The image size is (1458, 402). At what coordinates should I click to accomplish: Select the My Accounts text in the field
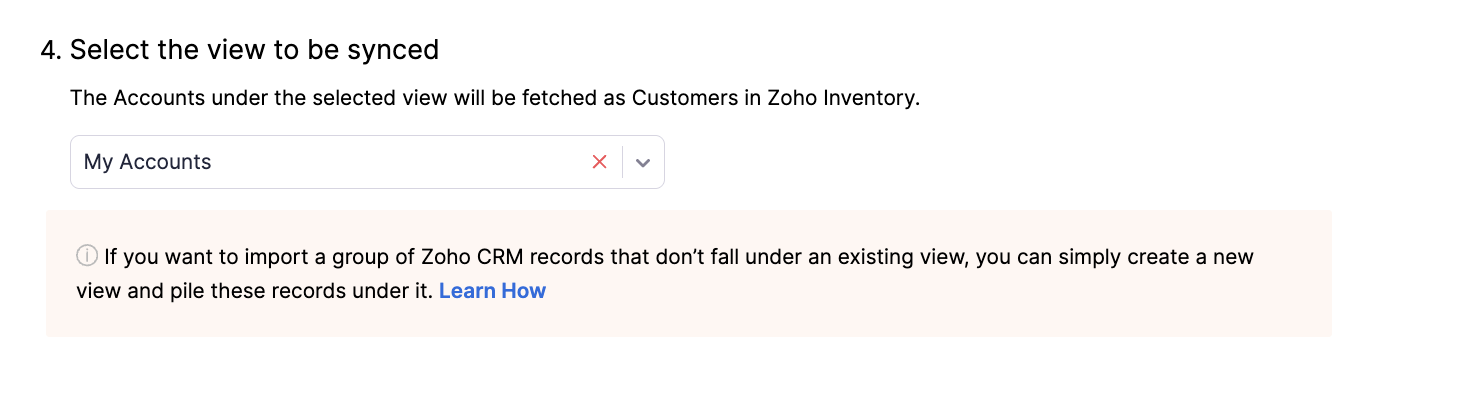[148, 162]
